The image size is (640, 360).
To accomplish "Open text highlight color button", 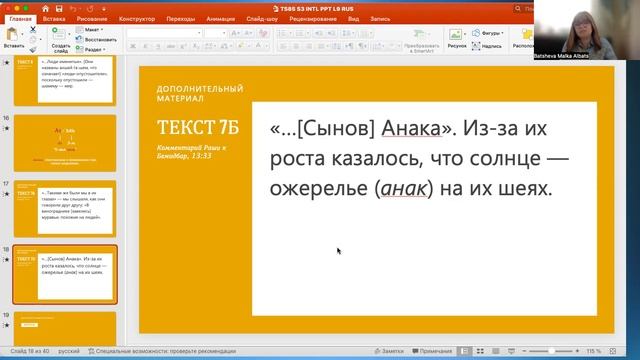I will click(241, 47).
